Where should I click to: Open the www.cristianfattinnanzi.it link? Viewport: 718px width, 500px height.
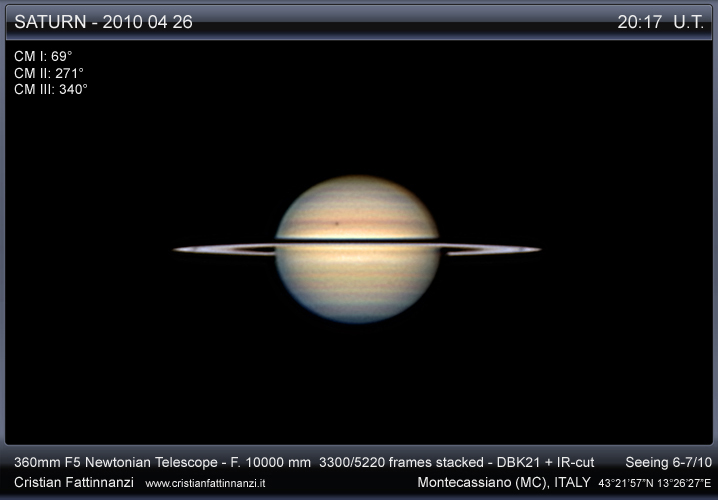205,483
